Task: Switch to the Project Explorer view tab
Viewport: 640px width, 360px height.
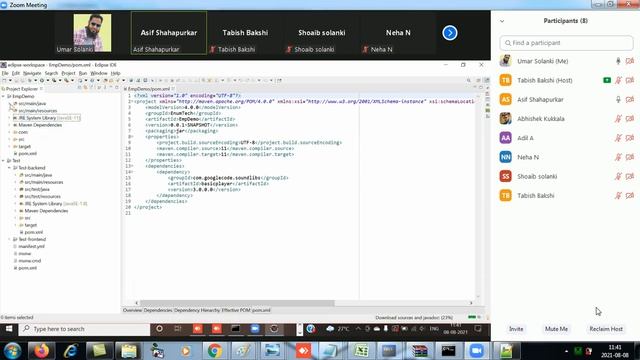Action: pos(22,89)
